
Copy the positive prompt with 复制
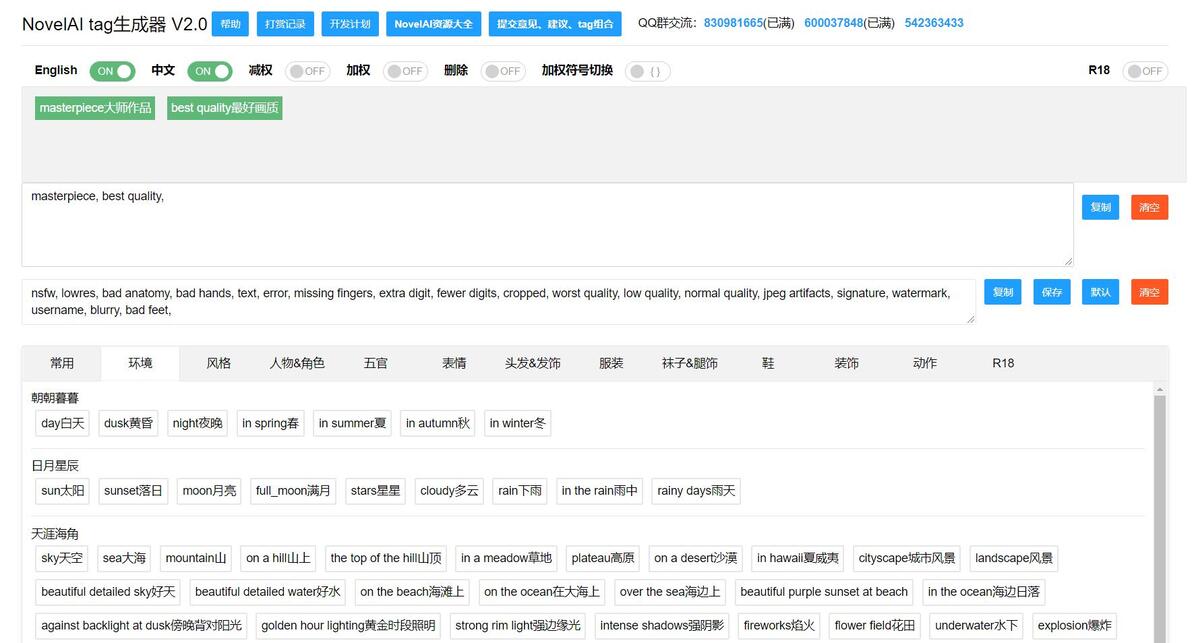point(1100,207)
